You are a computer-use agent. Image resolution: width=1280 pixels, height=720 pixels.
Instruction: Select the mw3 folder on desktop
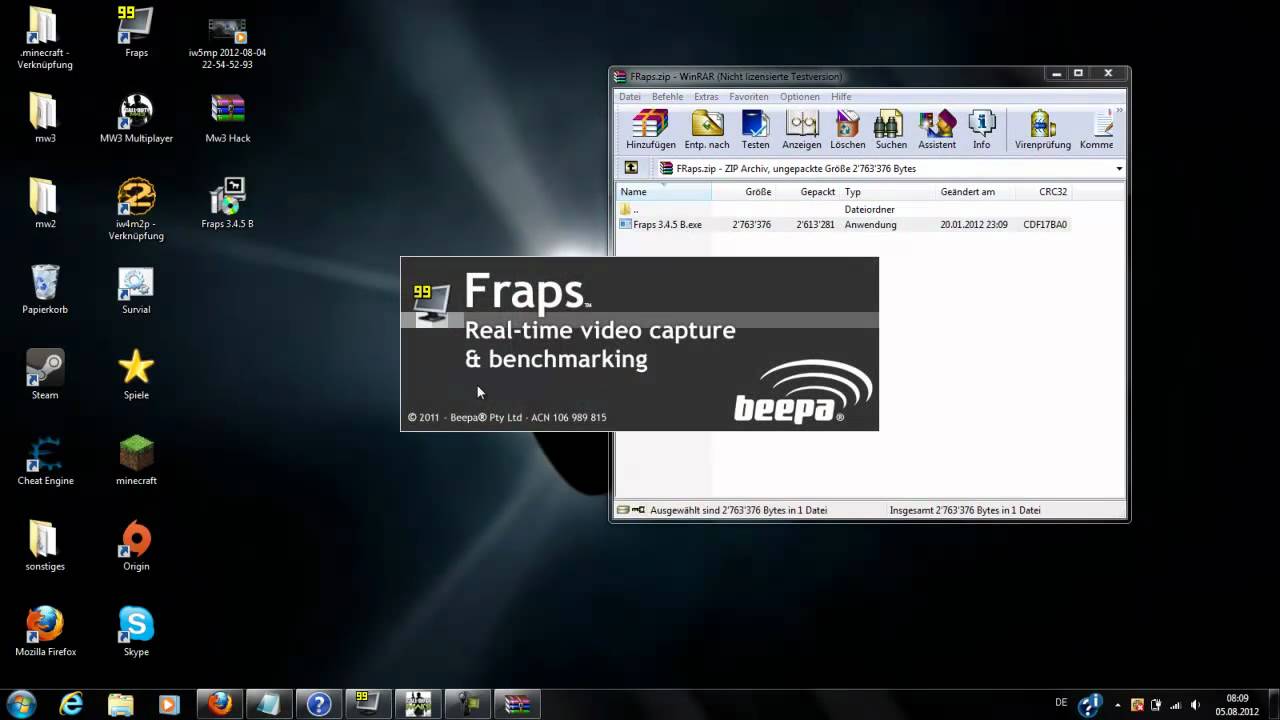point(45,118)
